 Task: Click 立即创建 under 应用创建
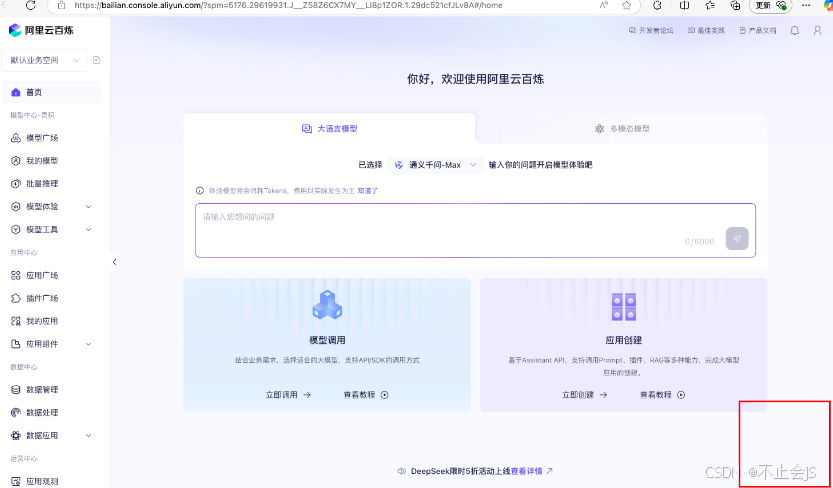click(x=584, y=395)
